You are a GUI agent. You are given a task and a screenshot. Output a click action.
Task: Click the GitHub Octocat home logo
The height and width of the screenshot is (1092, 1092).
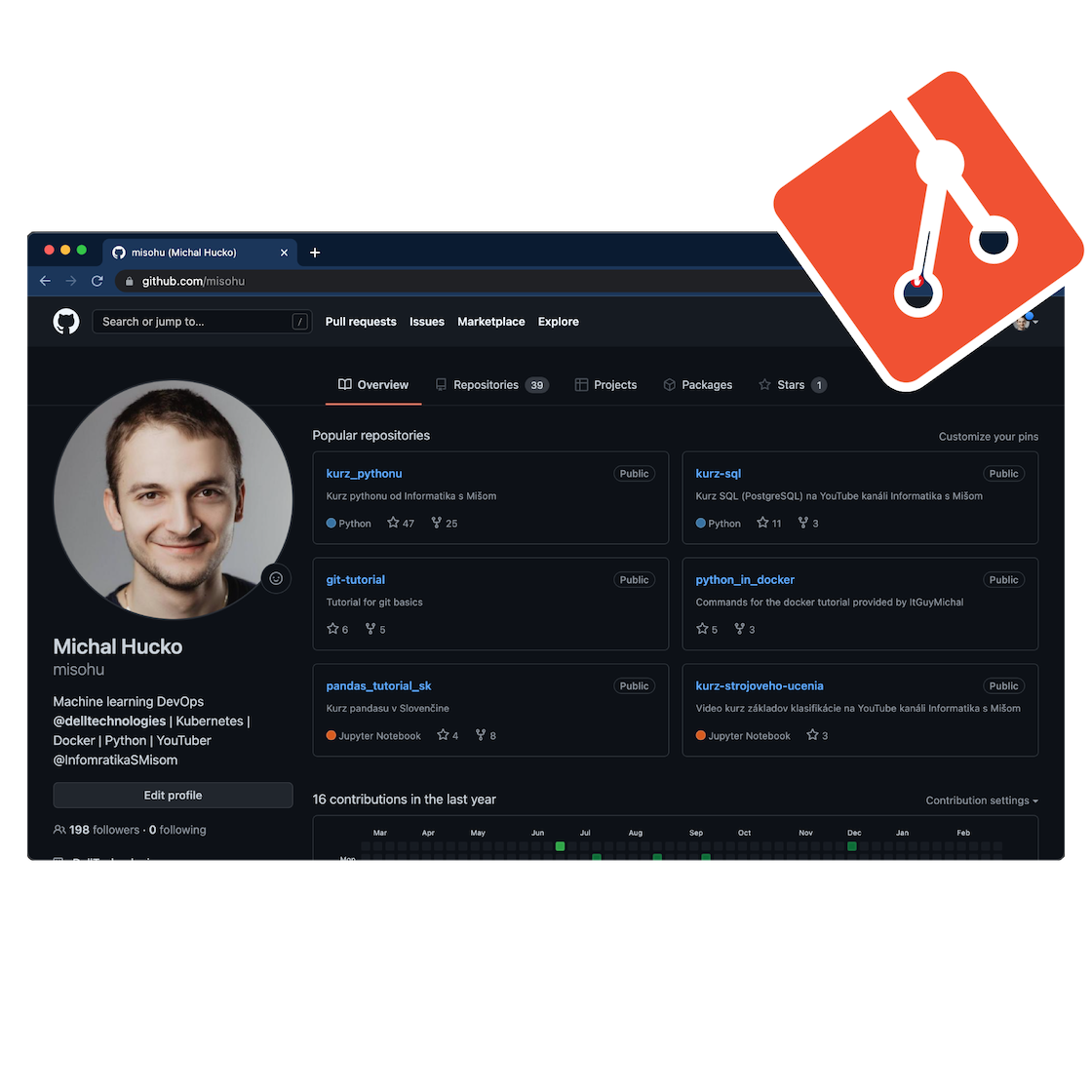(66, 322)
